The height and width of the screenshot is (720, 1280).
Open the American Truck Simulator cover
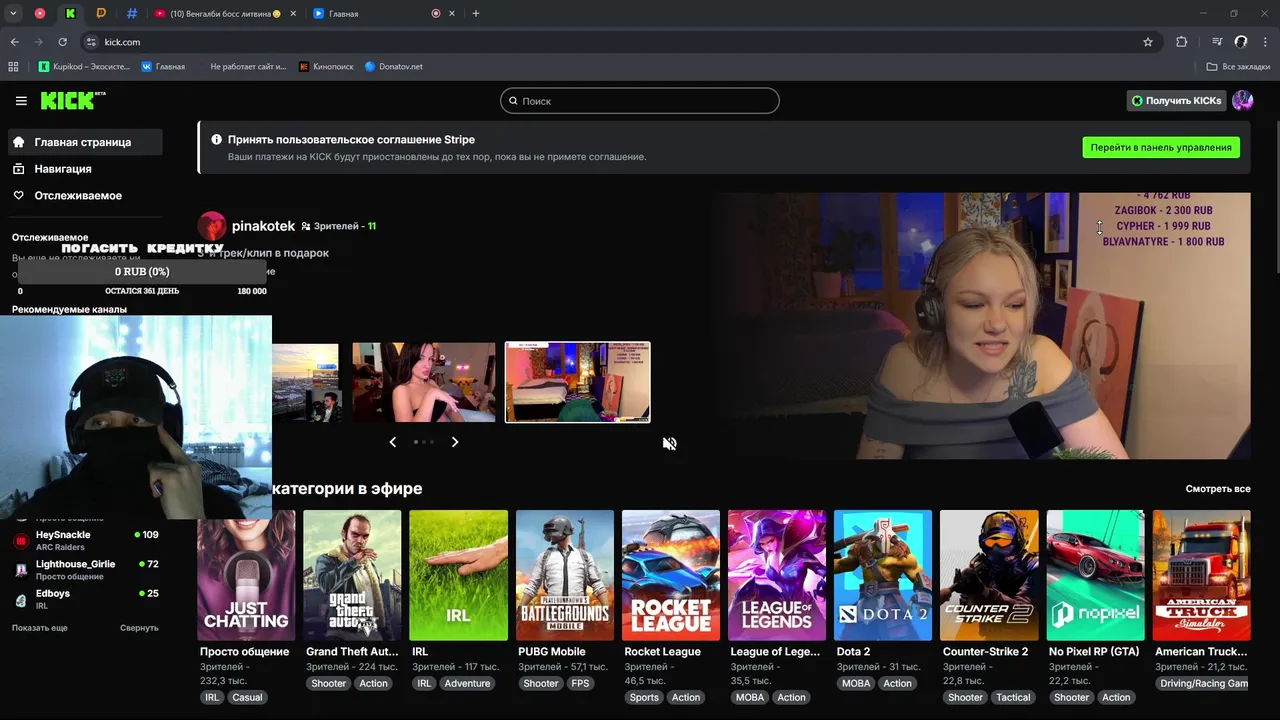1202,575
